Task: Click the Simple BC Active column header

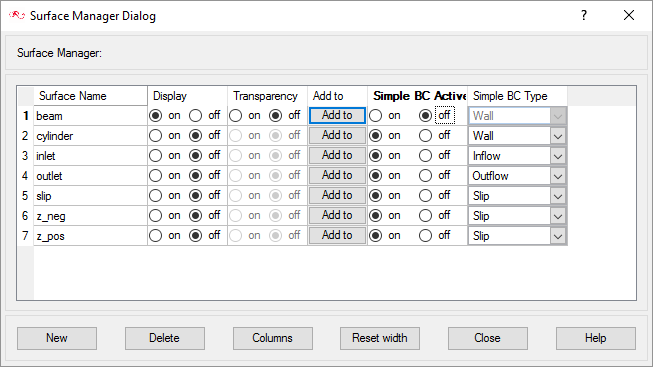Action: click(x=418, y=96)
